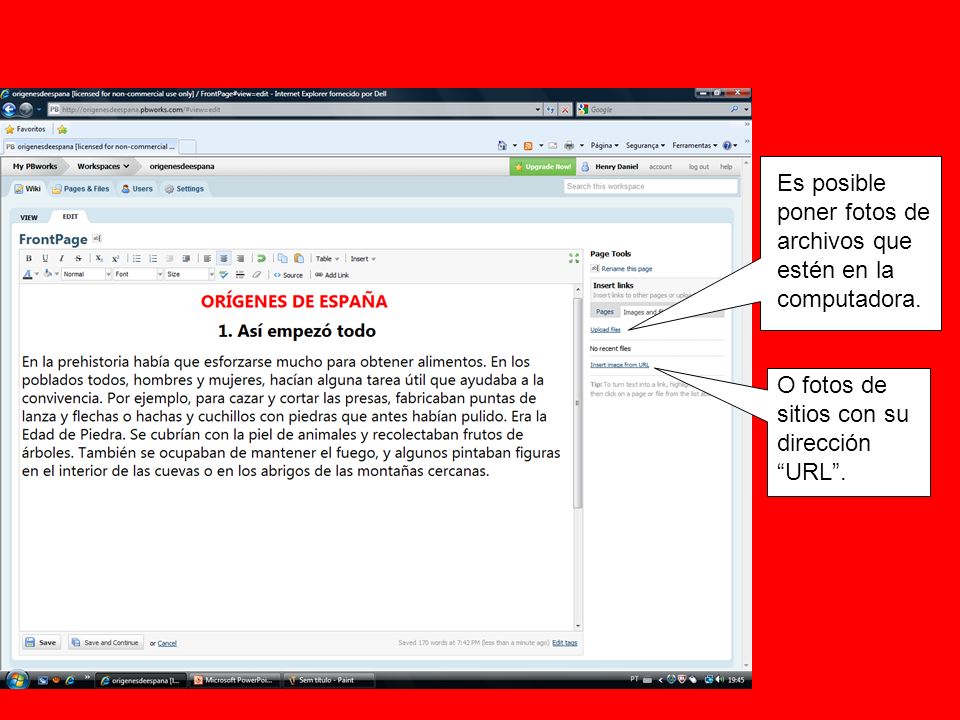The width and height of the screenshot is (960, 720).
Task: Open the Size dropdown
Action: tap(190, 274)
